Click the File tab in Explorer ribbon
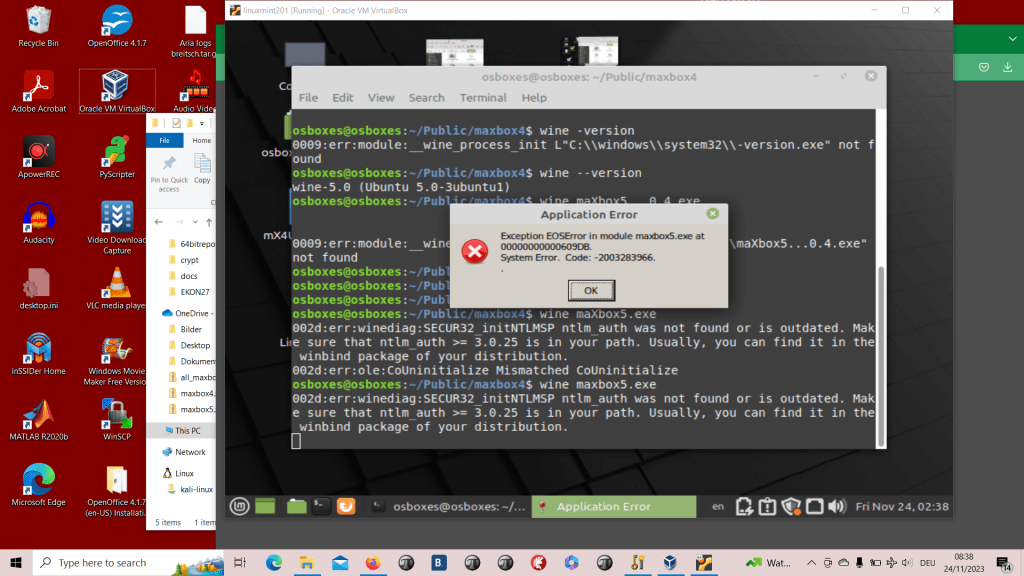Viewport: 1024px width, 576px height. click(164, 141)
